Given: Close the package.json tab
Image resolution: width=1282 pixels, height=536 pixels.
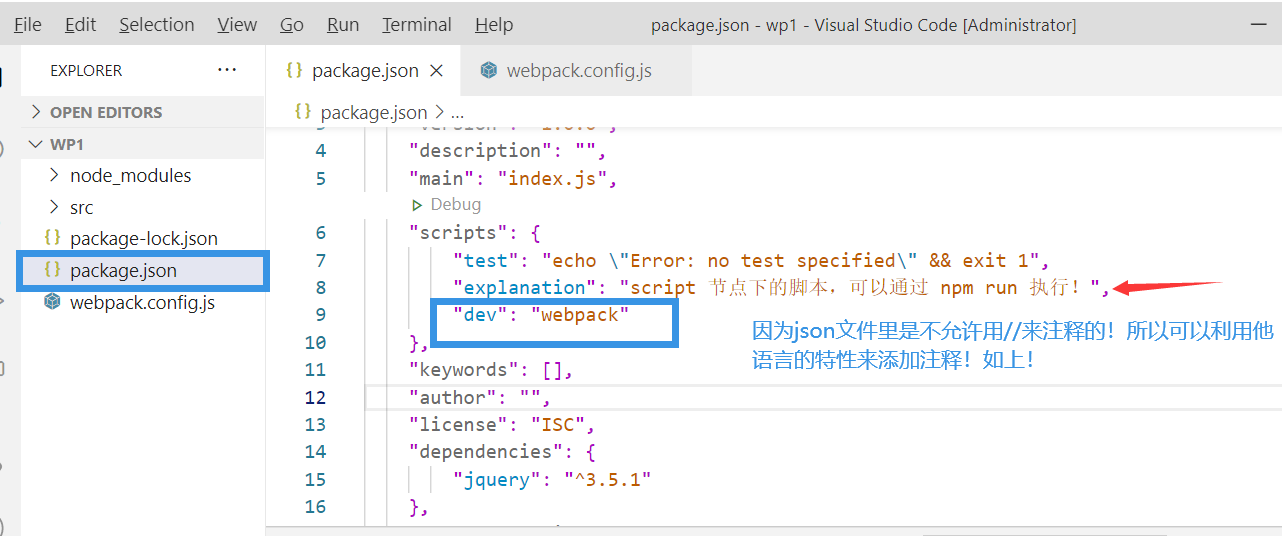Looking at the screenshot, I should (436, 70).
